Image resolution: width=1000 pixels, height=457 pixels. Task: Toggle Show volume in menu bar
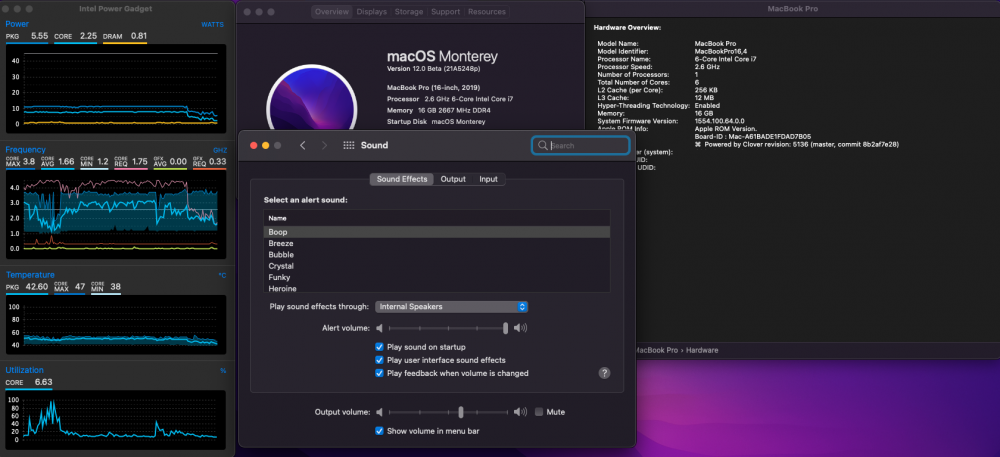pos(379,431)
